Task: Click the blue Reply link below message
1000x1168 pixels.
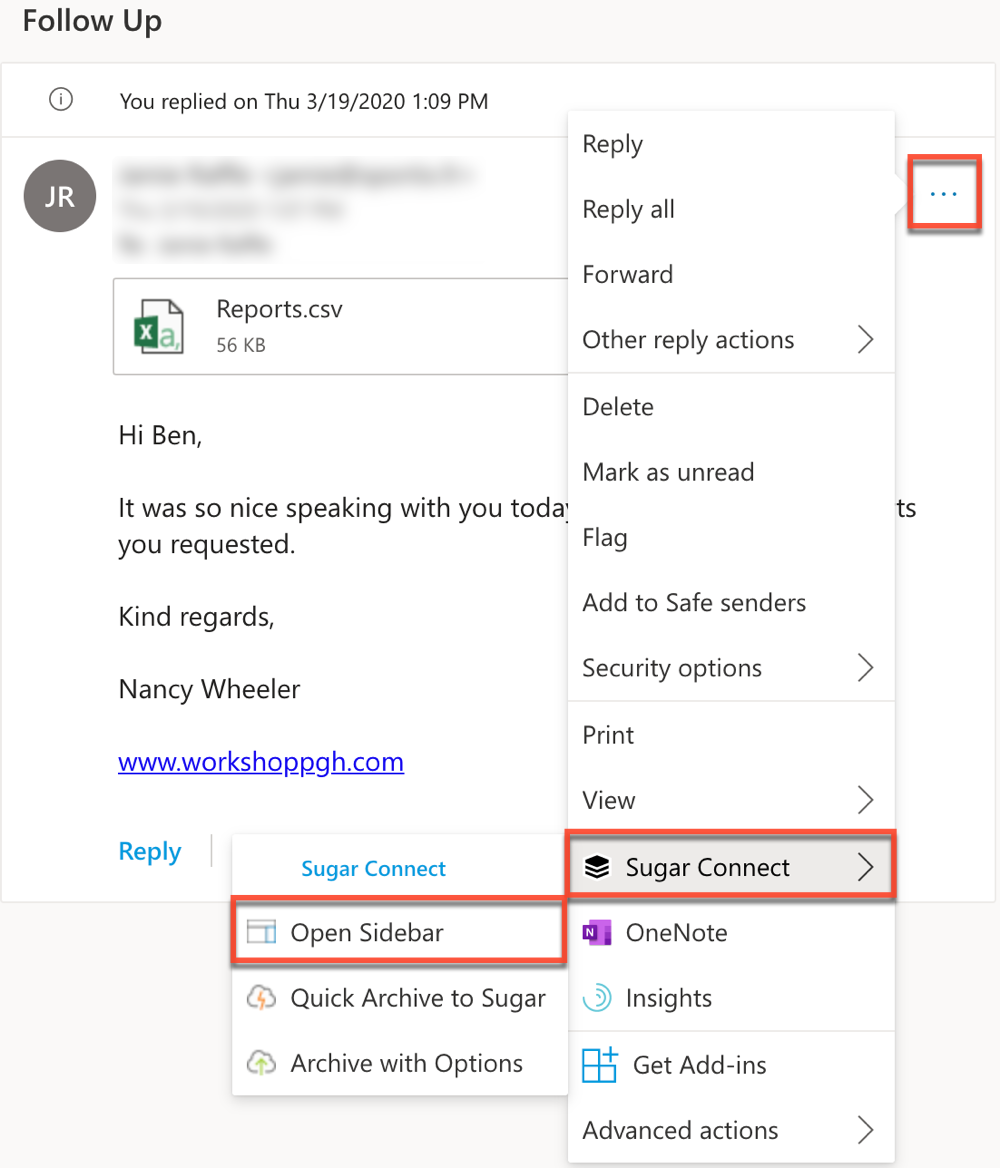Action: 150,852
